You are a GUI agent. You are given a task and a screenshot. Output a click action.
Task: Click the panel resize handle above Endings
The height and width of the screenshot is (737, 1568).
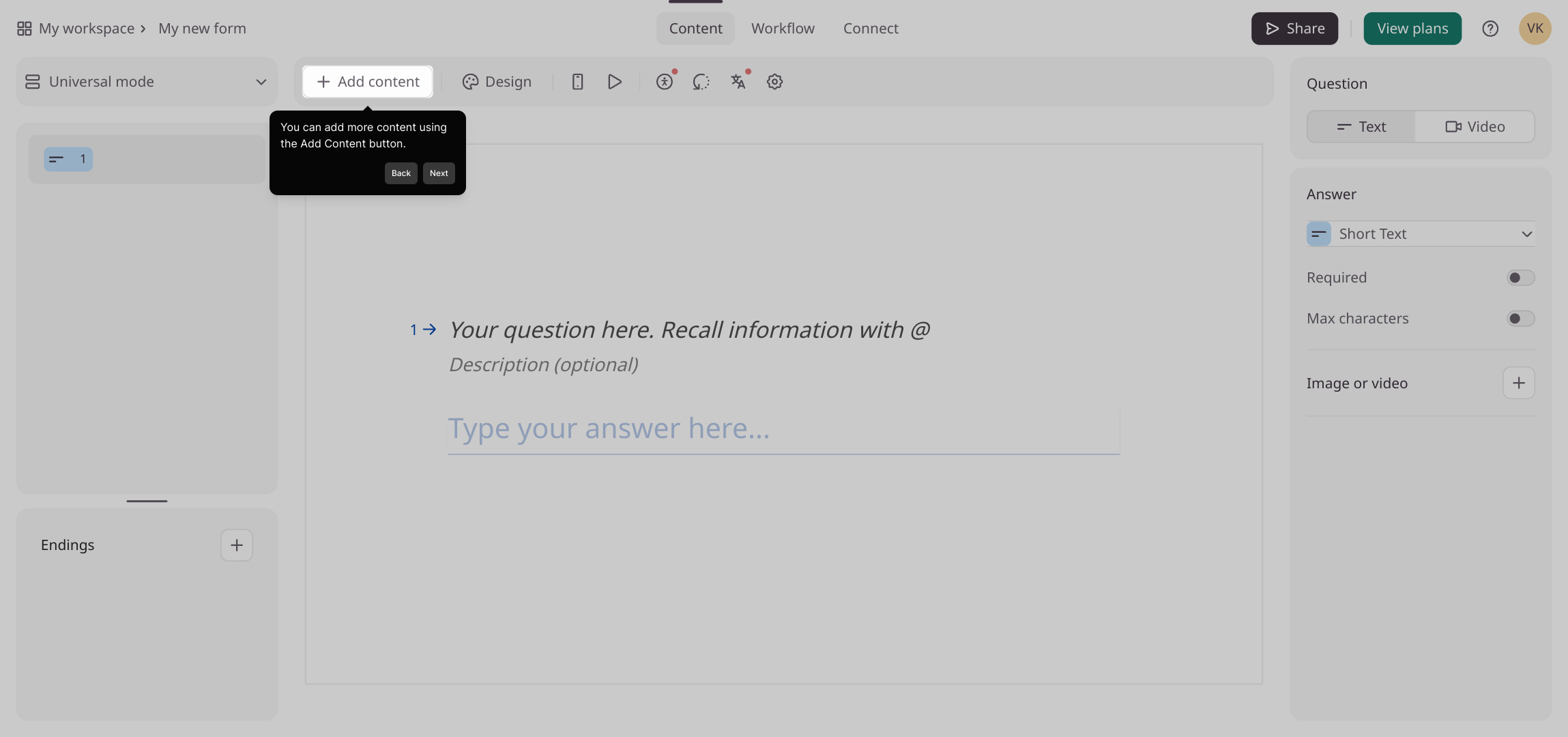click(147, 501)
